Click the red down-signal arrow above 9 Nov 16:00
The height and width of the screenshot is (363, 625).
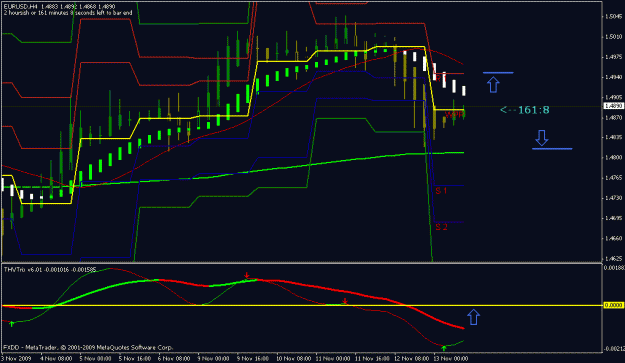247,275
